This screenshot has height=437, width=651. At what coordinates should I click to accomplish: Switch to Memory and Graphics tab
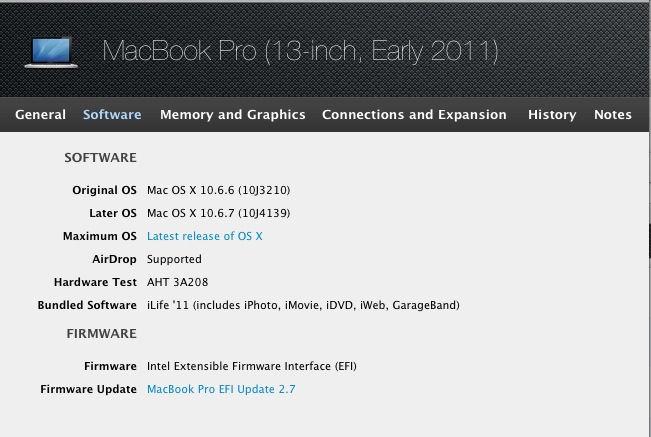click(x=232, y=115)
